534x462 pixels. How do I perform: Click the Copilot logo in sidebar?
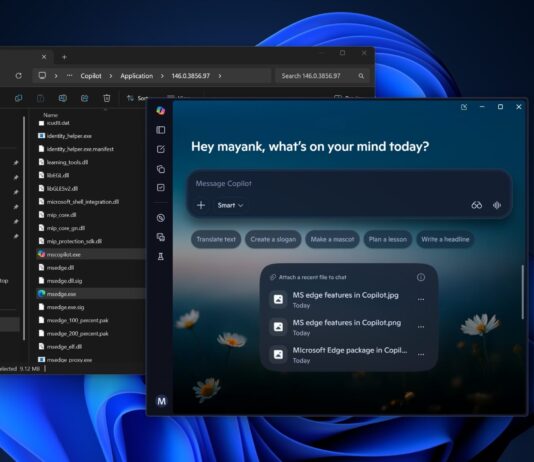[x=161, y=110]
